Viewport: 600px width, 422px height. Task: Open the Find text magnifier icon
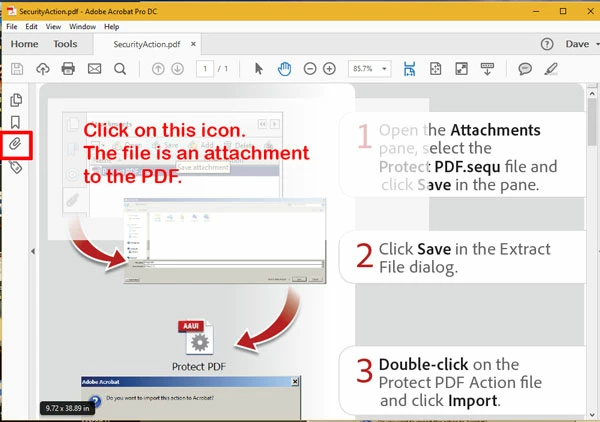(120, 69)
